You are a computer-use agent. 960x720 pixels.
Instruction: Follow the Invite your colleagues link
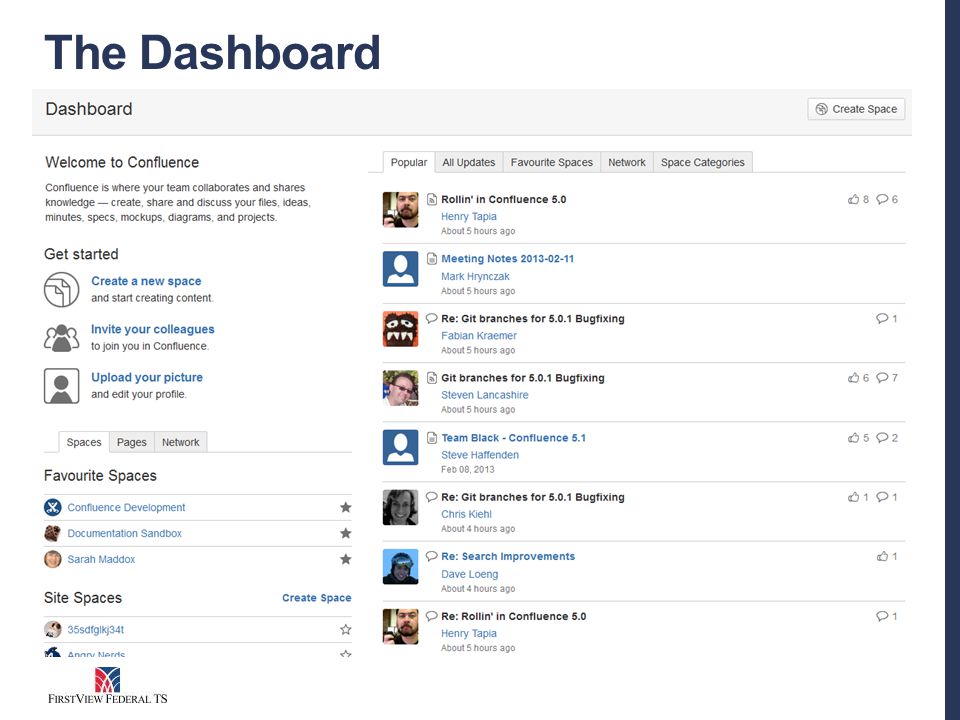point(152,329)
